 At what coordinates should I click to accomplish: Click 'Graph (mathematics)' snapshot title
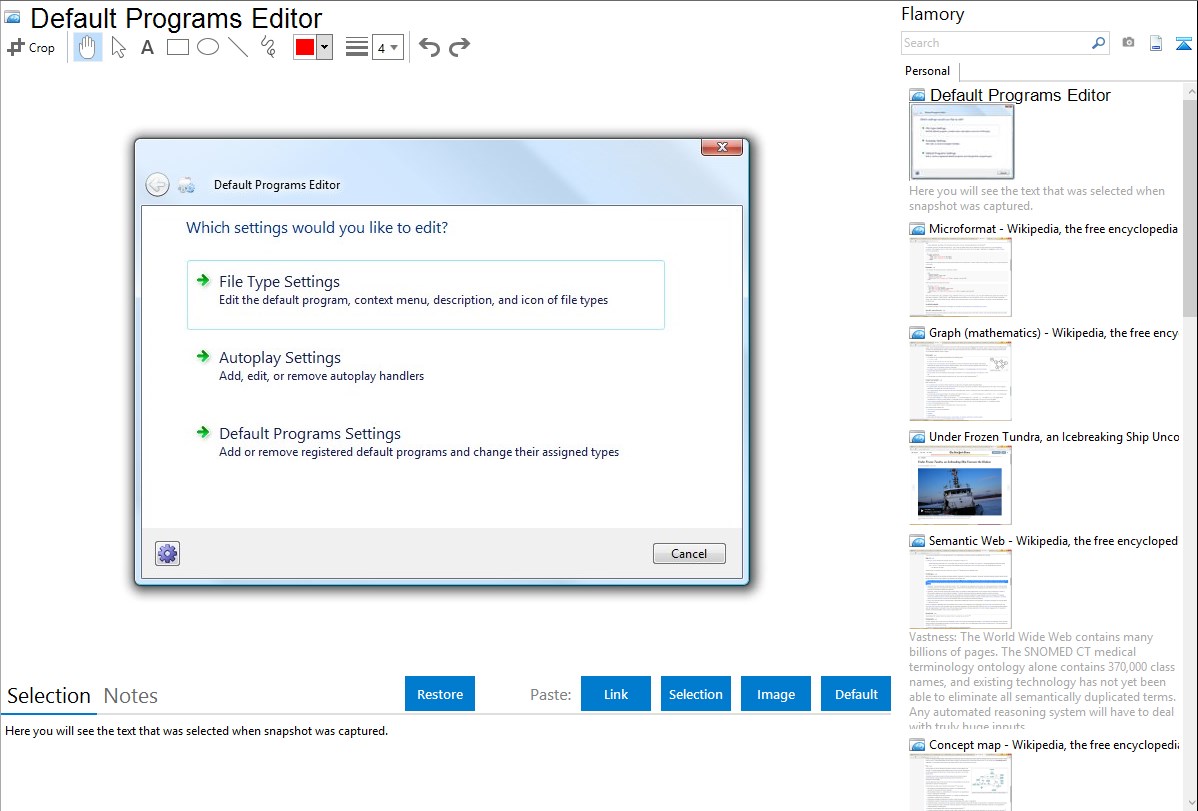click(x=1053, y=333)
